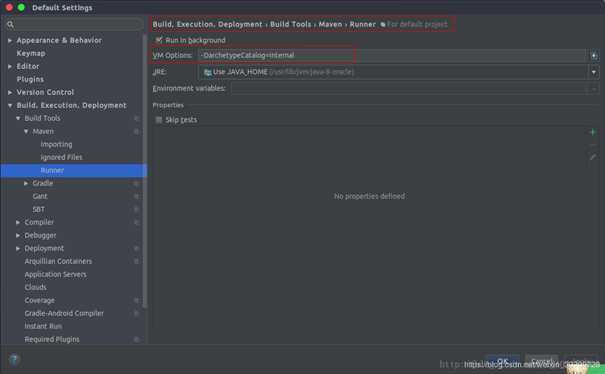Expand the Gradle node
The image size is (605, 374).
pyautogui.click(x=26, y=183)
